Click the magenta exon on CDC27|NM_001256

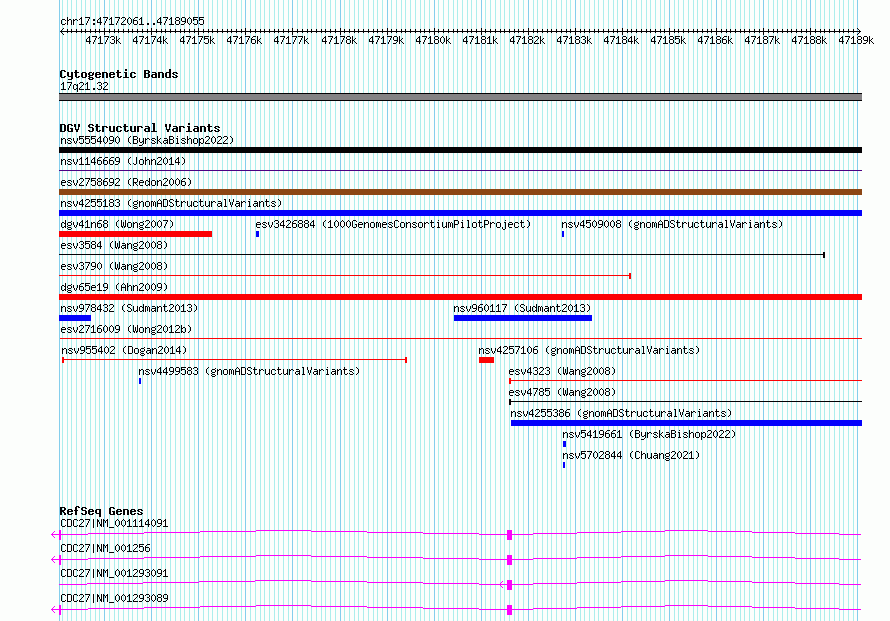click(510, 560)
